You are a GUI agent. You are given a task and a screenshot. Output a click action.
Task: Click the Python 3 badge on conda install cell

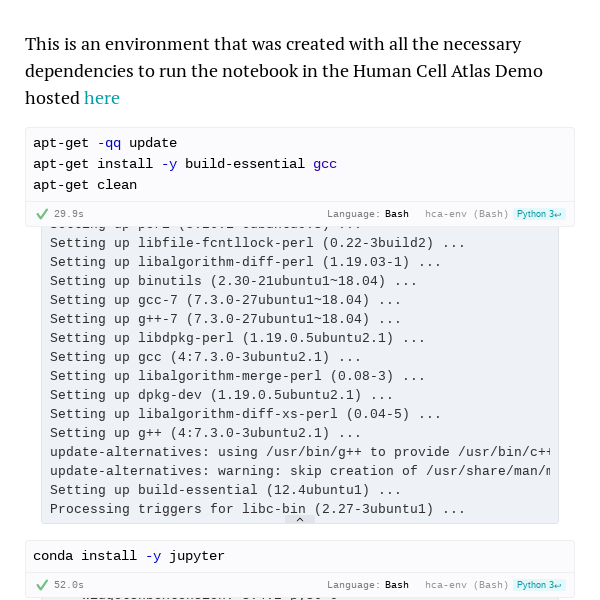tap(539, 585)
